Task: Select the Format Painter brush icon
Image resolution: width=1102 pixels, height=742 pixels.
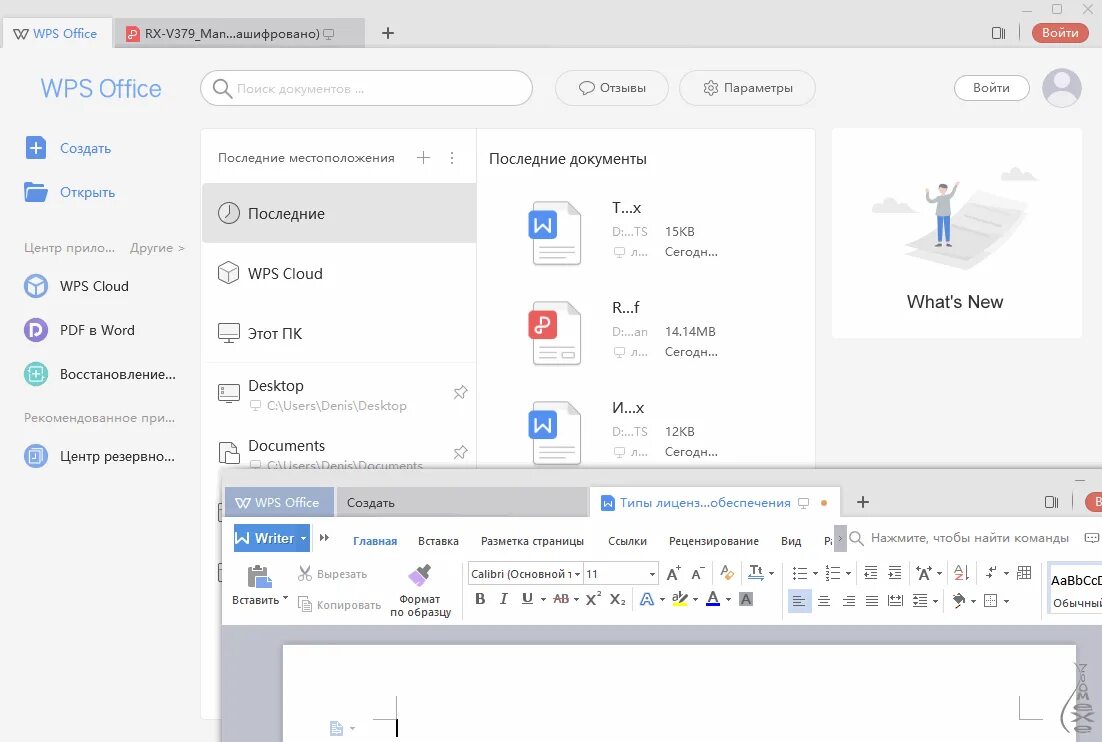Action: coord(420,575)
